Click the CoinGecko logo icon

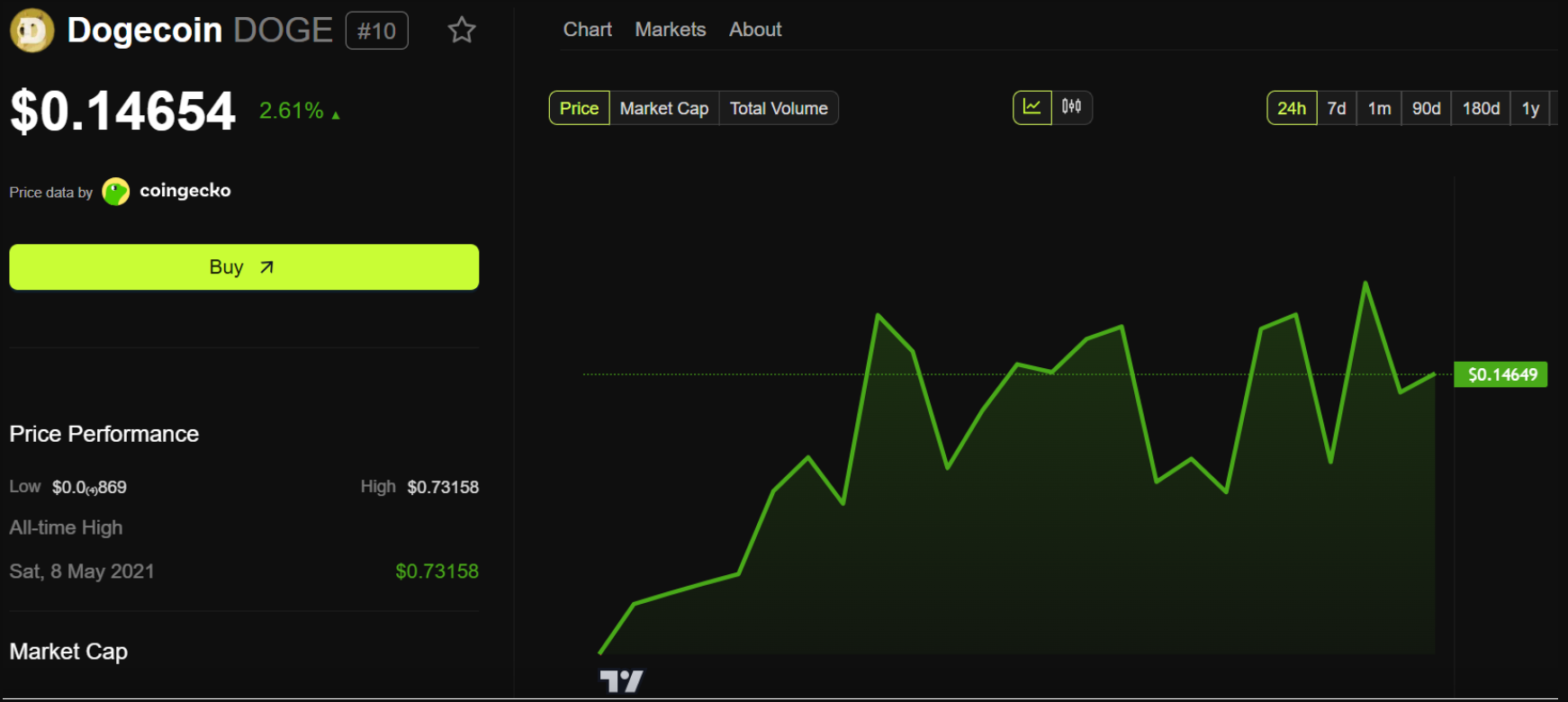click(116, 192)
